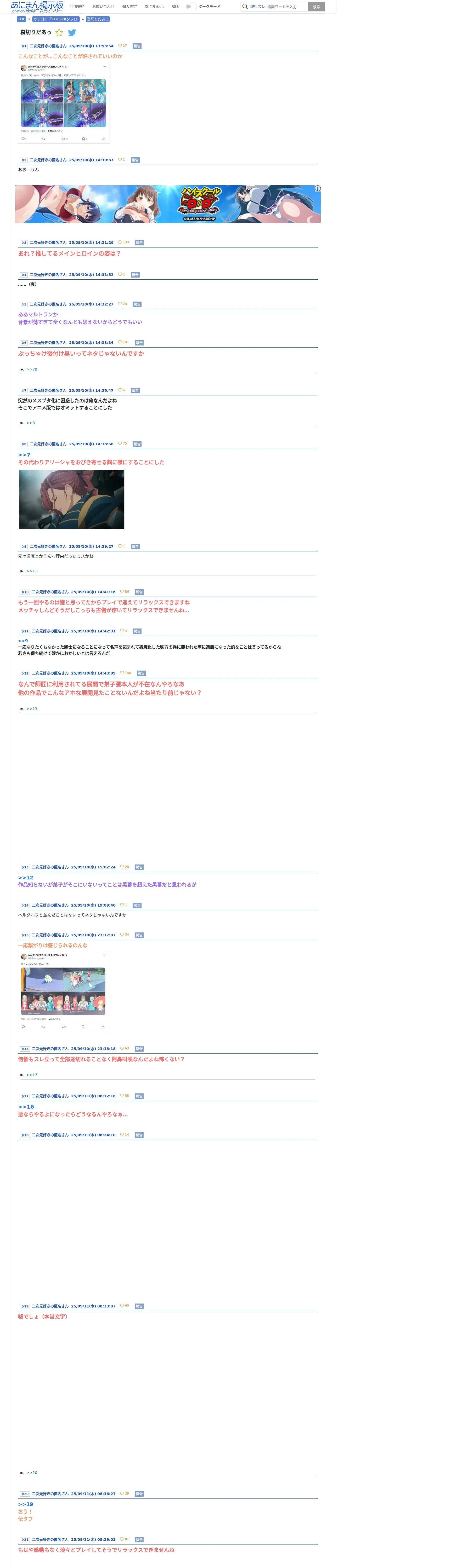Report post 21 with 報告 button

click(x=139, y=1540)
